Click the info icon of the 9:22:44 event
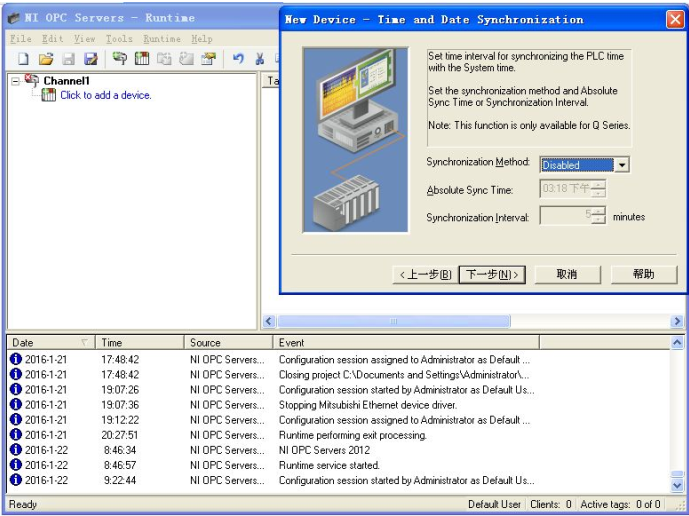 point(15,480)
